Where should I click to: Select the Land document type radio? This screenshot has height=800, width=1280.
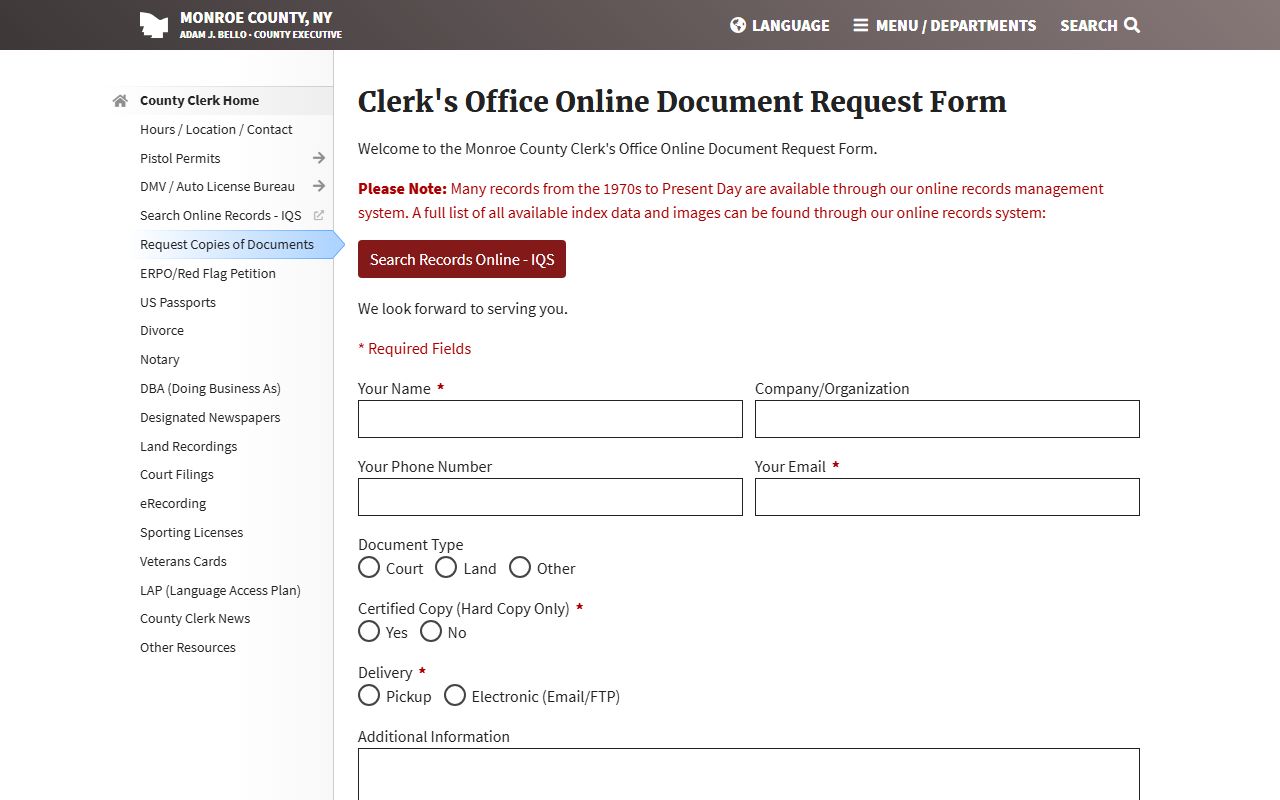point(446,567)
